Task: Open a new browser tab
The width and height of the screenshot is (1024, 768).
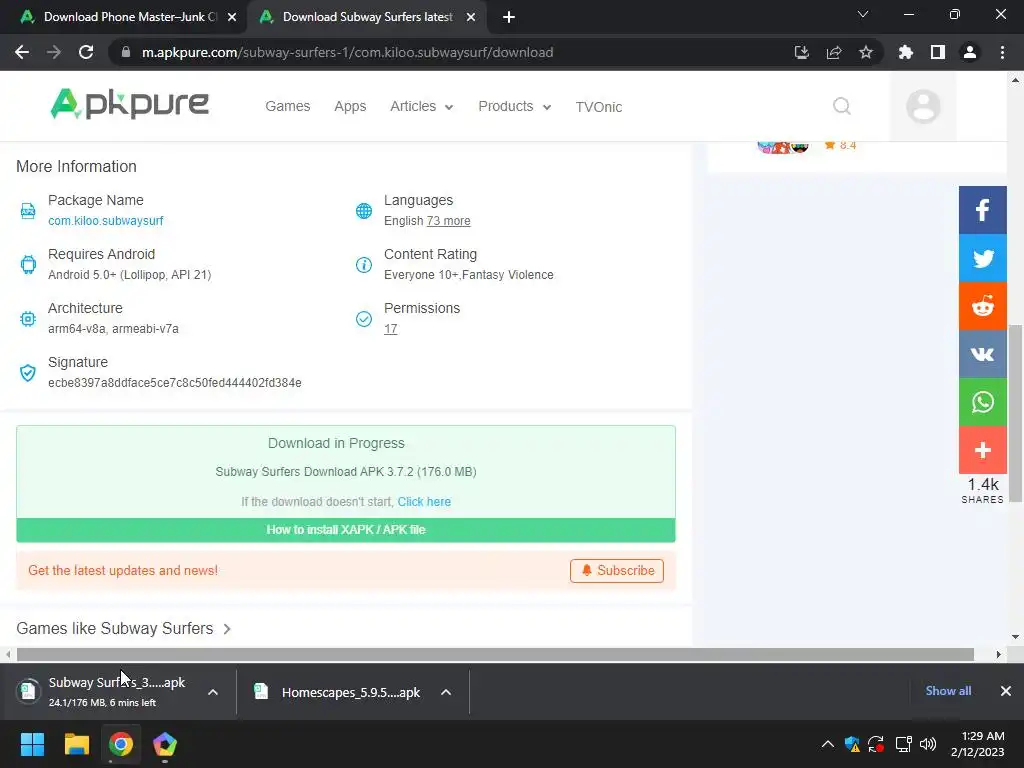Action: pyautogui.click(x=509, y=17)
